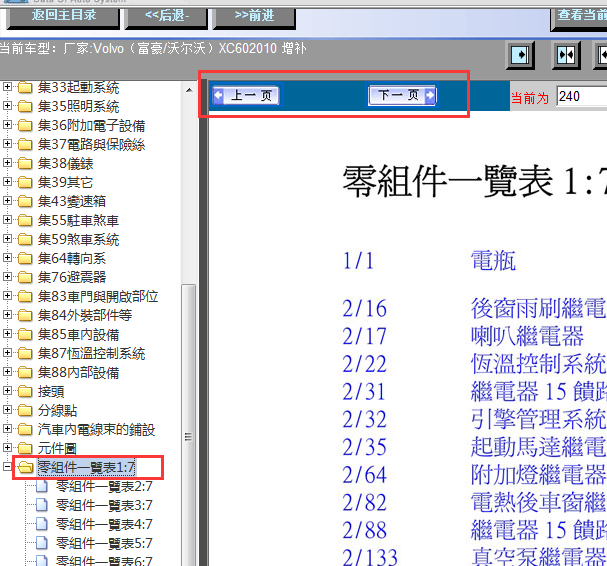Select 零組件一覽表2:7 in the tree
Screen dimensions: 607x566
(104, 486)
